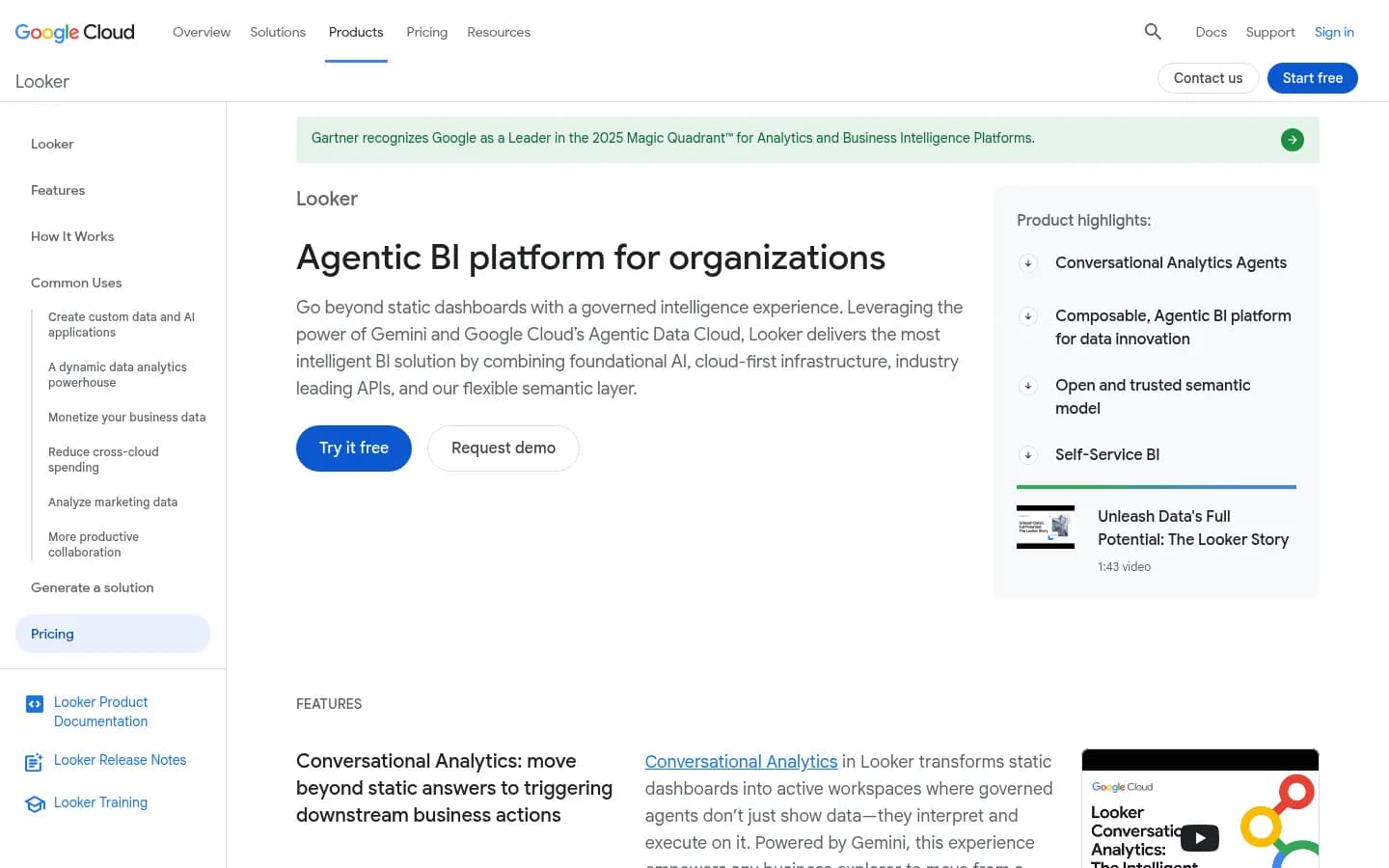This screenshot has height=868, width=1389.
Task: Click the Looker Product Documentation code icon
Action: (35, 704)
